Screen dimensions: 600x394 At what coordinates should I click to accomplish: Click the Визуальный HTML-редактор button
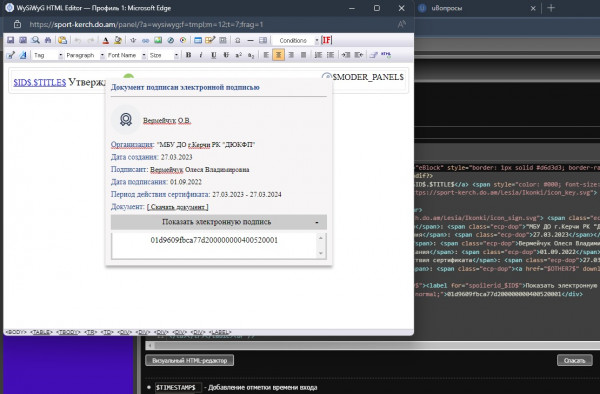[190, 360]
